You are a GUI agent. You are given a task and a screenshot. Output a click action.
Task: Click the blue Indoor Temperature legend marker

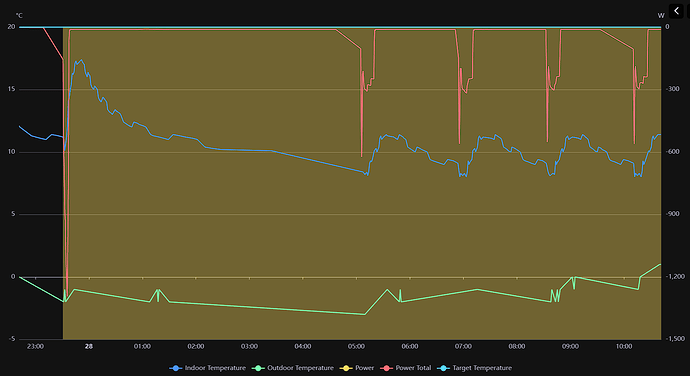pyautogui.click(x=176, y=368)
